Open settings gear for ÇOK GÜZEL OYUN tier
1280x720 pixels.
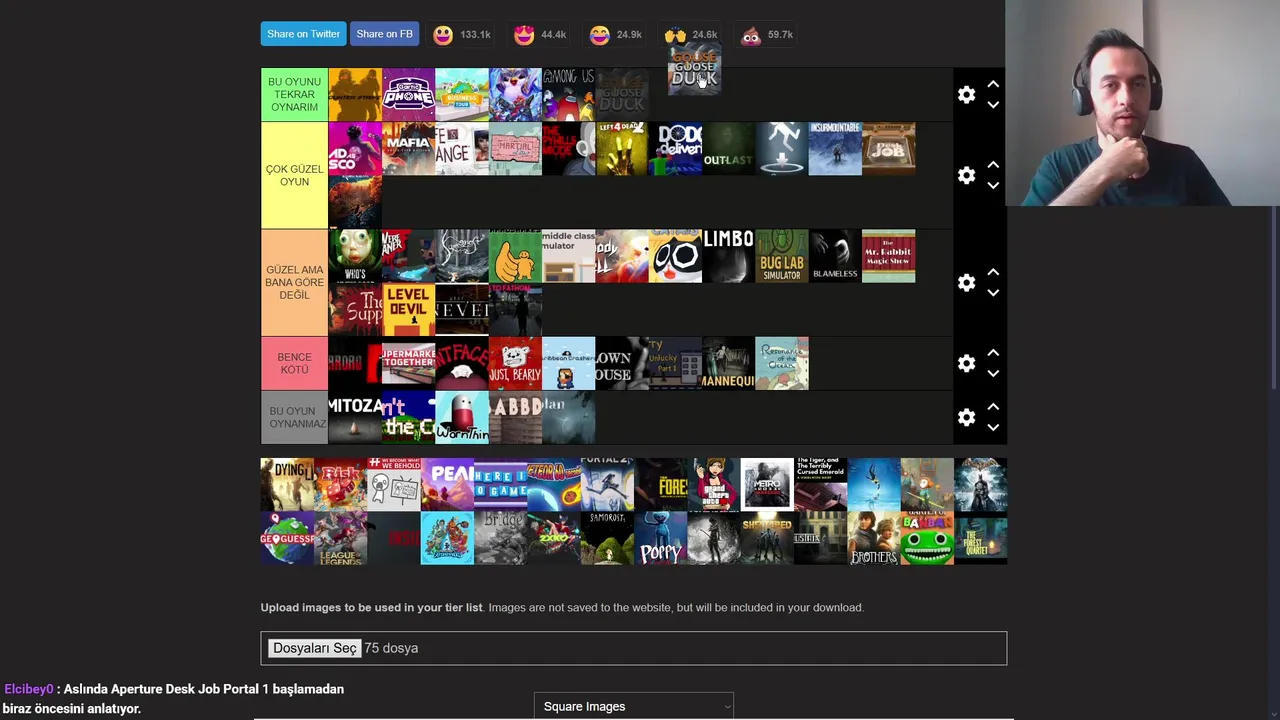(966, 175)
